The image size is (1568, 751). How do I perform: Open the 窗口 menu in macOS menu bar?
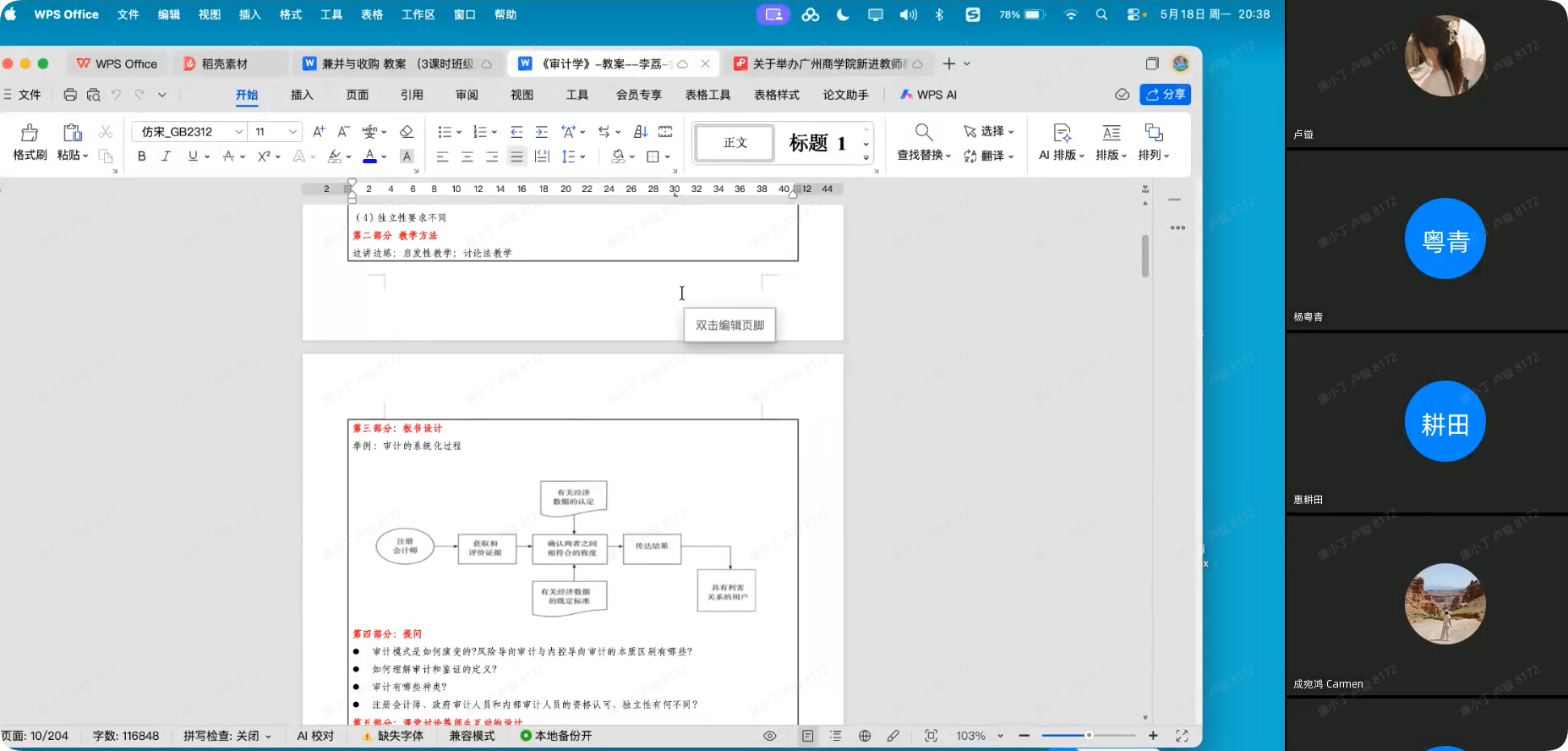tap(465, 14)
